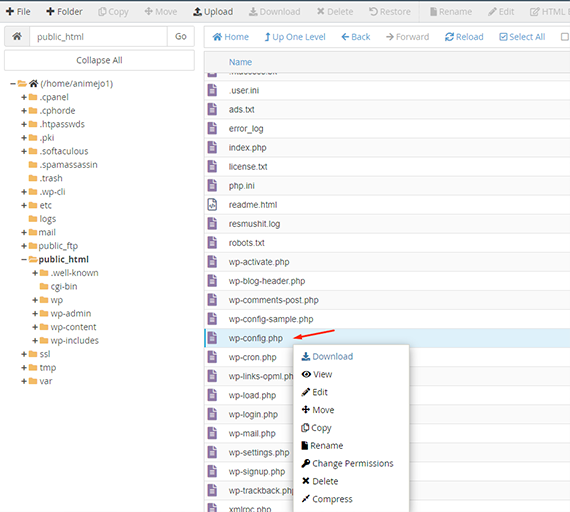Image resolution: width=570 pixels, height=512 pixels.
Task: Create a new file with + File
Action: click(18, 12)
